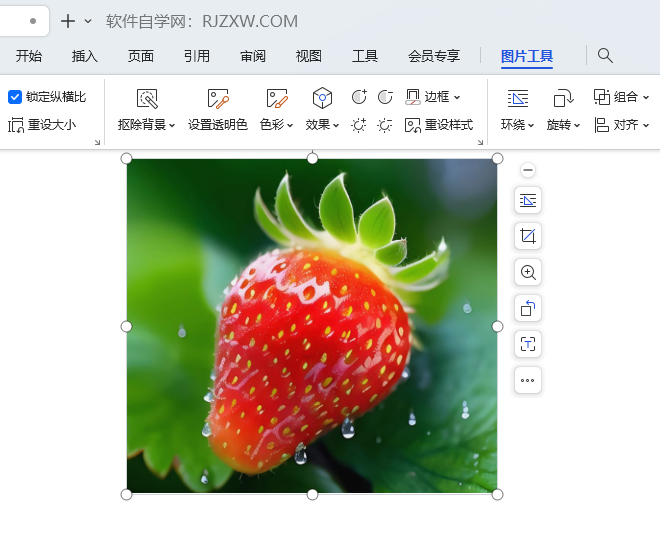
Task: Click the 环绕 wrap icon in ribbon
Action: [517, 98]
